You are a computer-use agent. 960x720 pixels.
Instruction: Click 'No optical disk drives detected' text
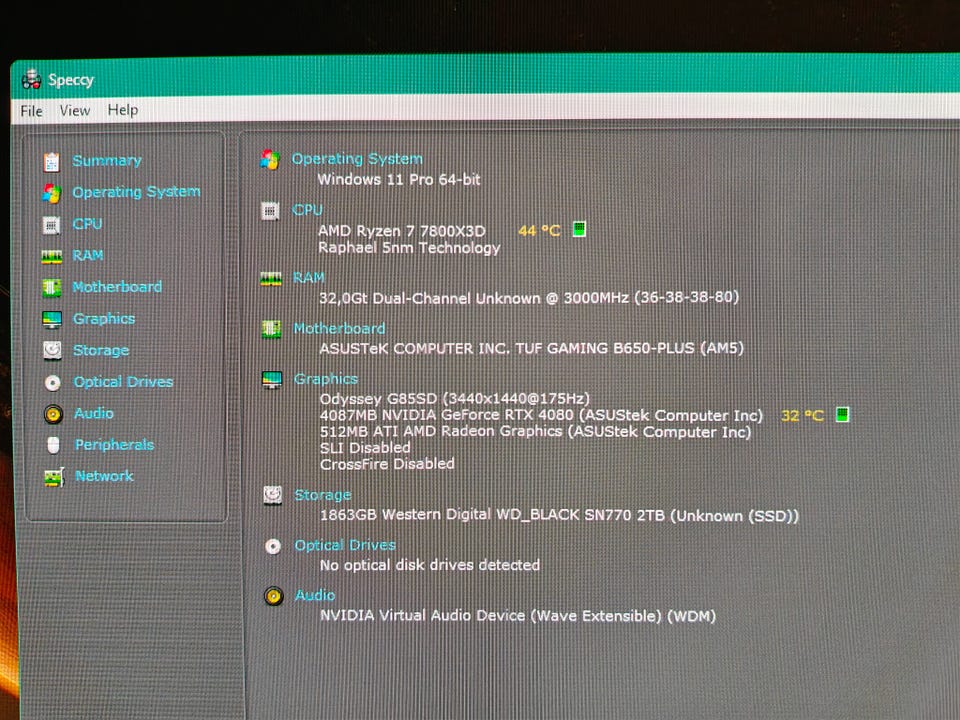tap(430, 564)
